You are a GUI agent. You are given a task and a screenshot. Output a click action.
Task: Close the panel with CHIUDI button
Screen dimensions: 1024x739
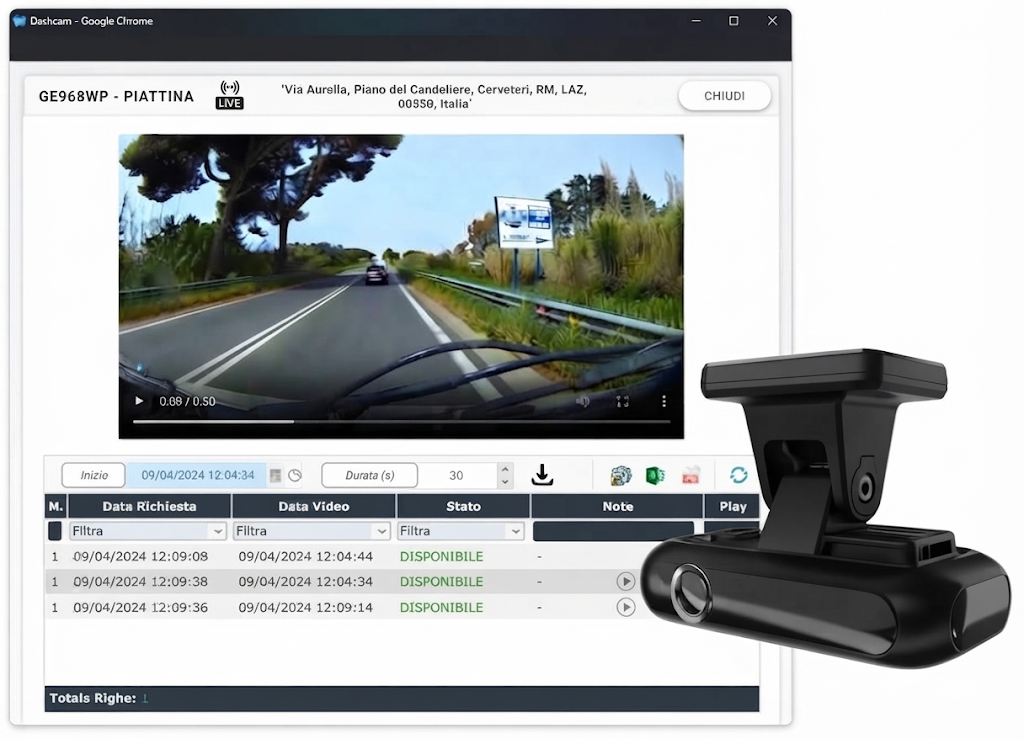pyautogui.click(x=724, y=96)
